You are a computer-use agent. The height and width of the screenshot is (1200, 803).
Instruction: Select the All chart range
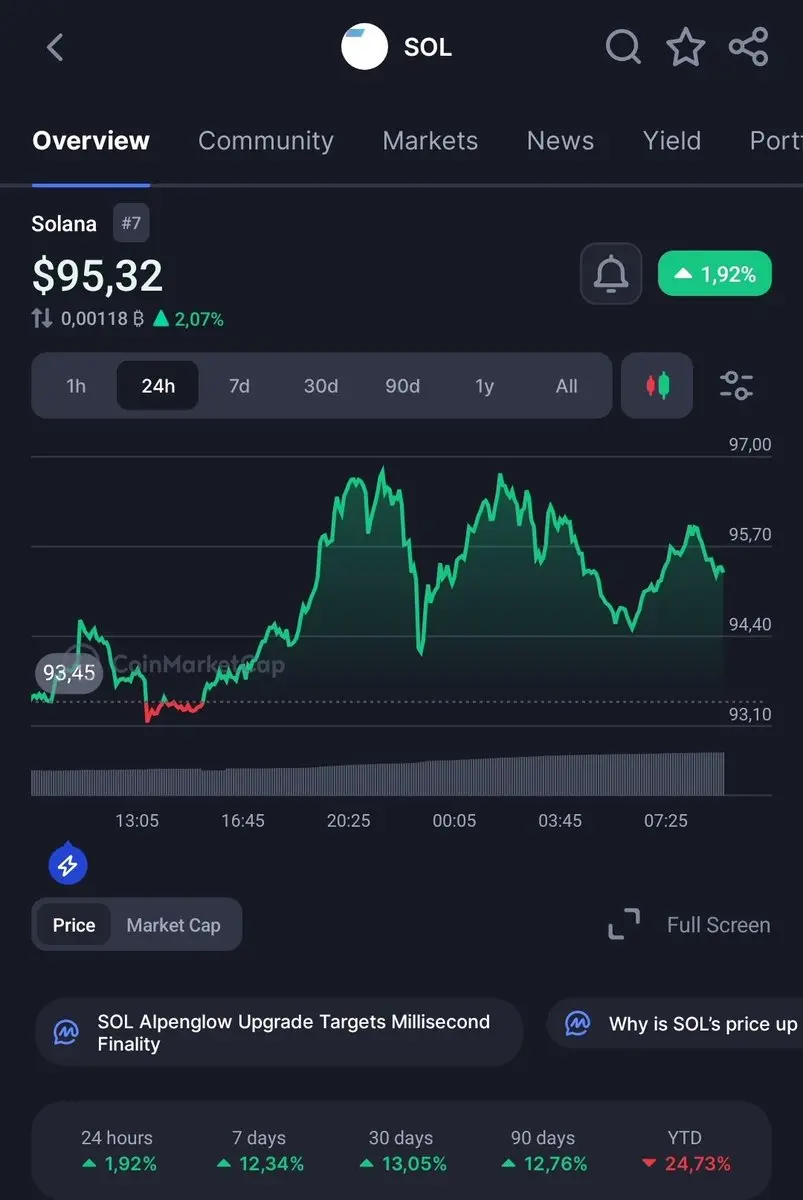[x=567, y=386]
